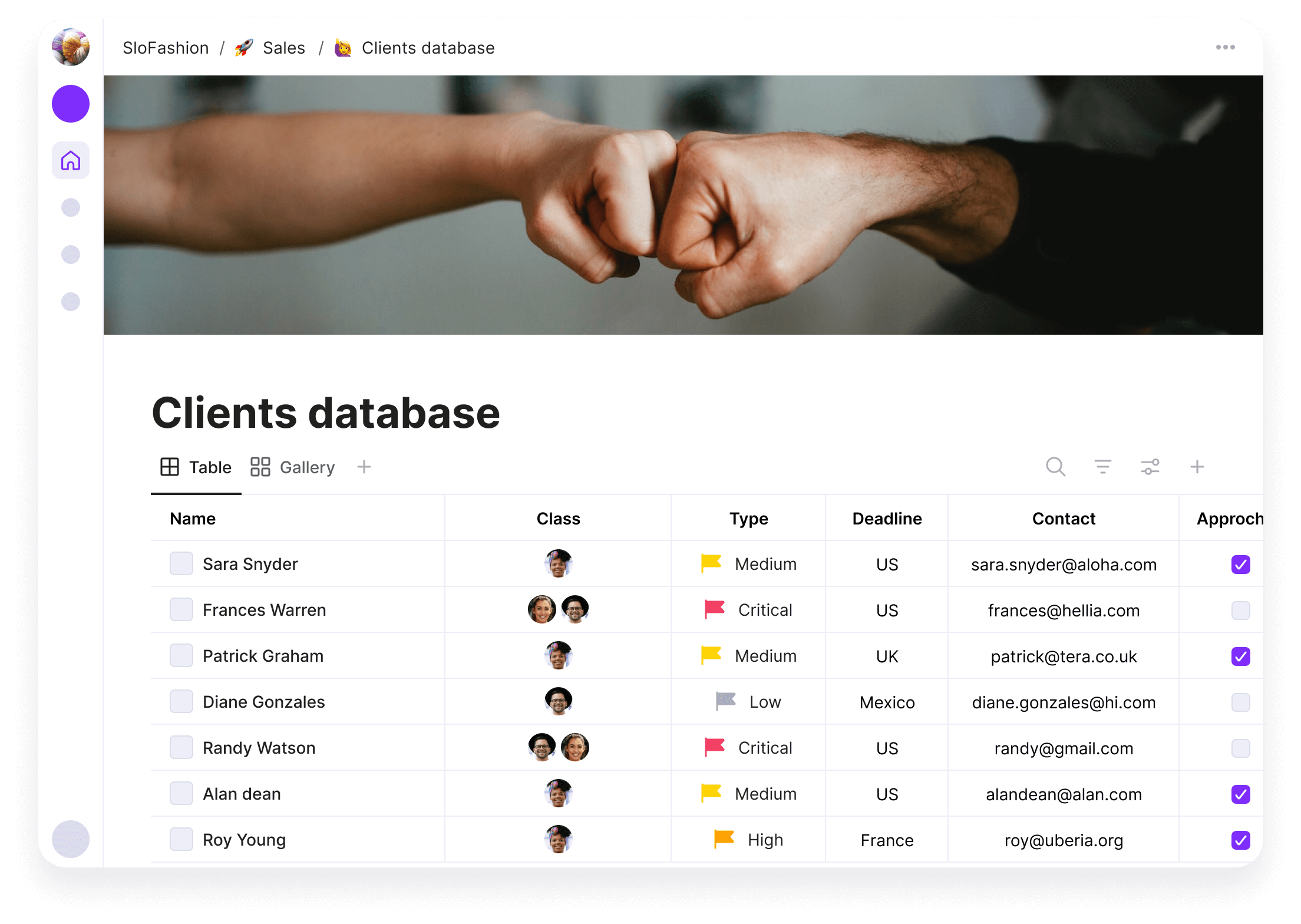Click the Type column header
Screen dimensions: 1301x924
748,519
